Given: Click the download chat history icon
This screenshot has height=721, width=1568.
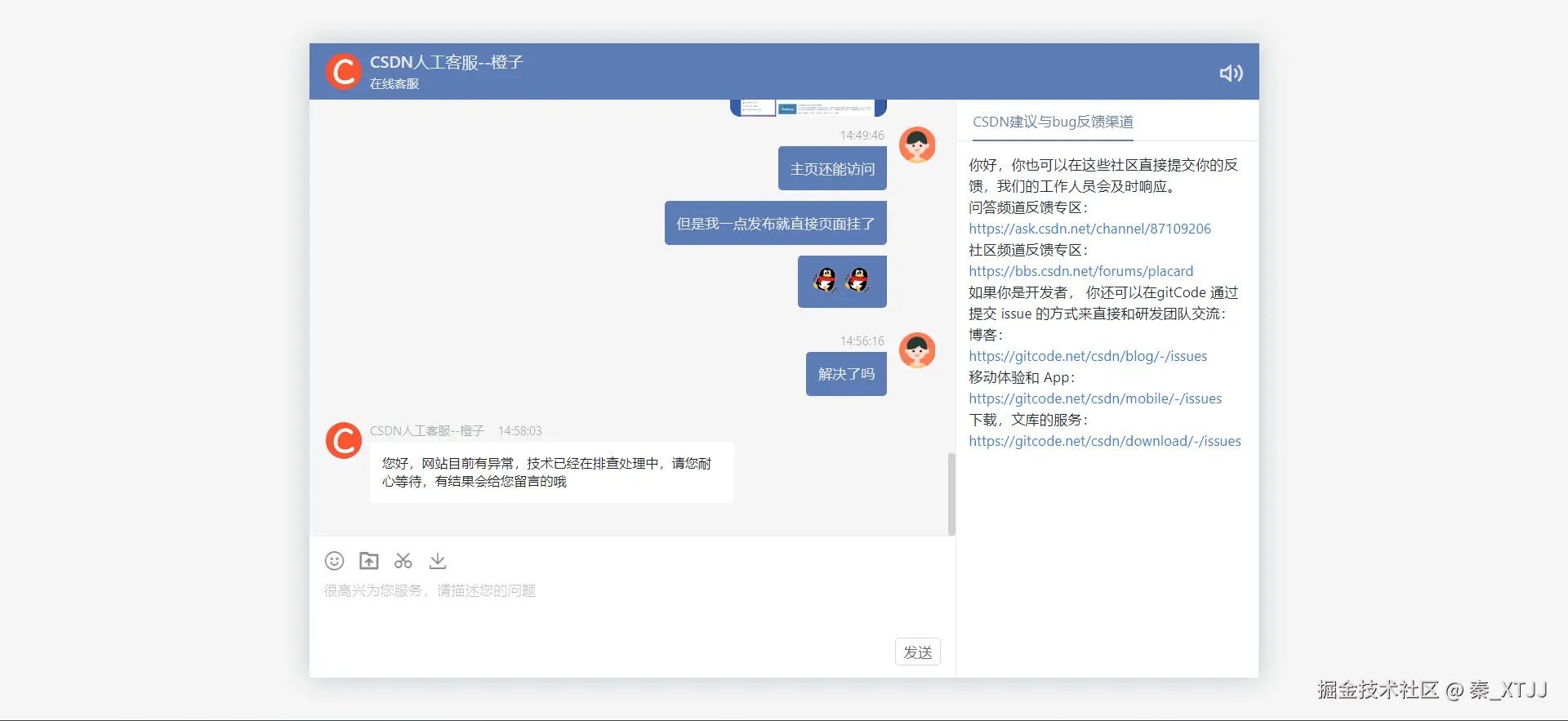Looking at the screenshot, I should coord(438,561).
